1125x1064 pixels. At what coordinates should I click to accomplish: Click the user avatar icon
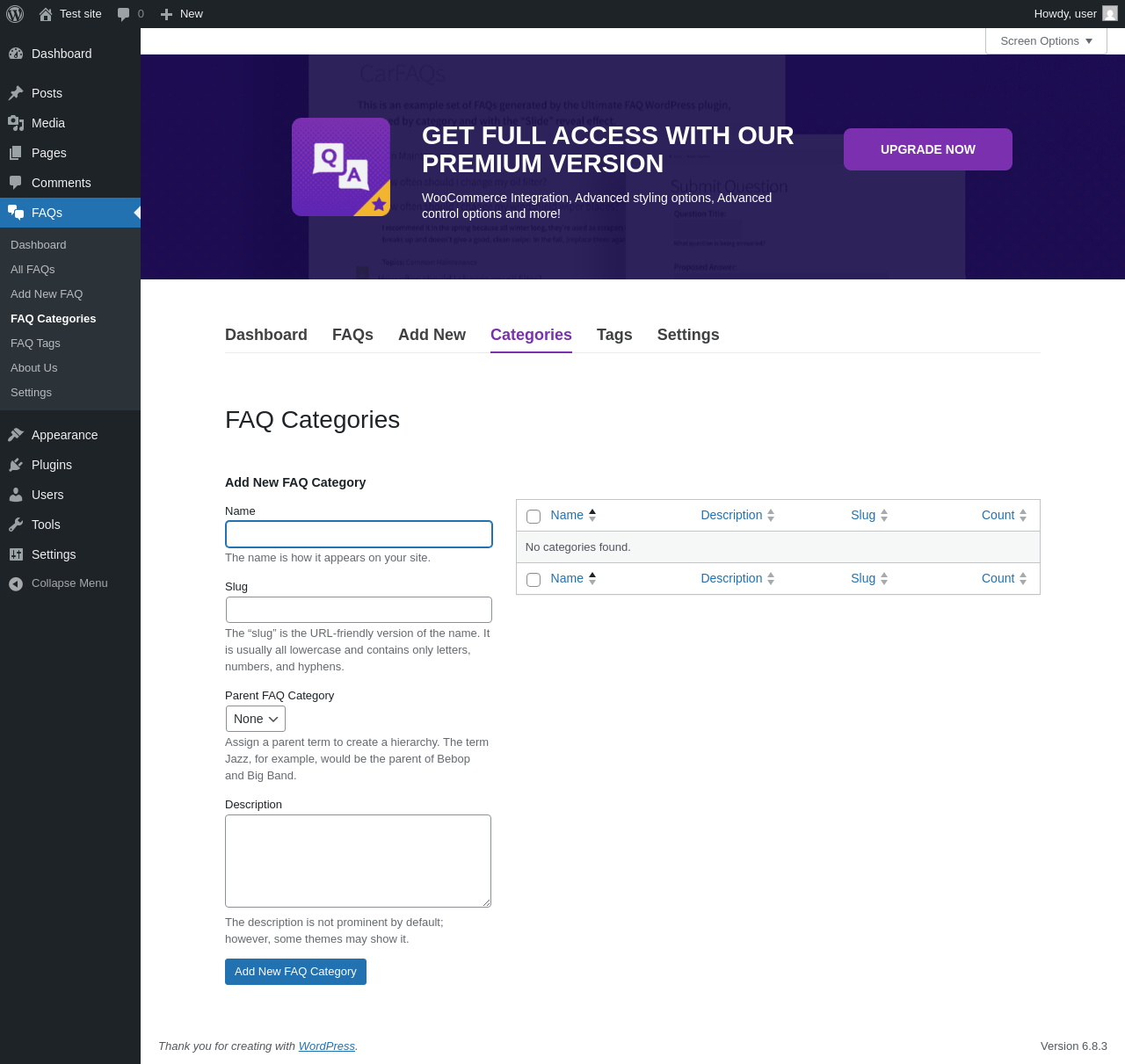point(1110,13)
